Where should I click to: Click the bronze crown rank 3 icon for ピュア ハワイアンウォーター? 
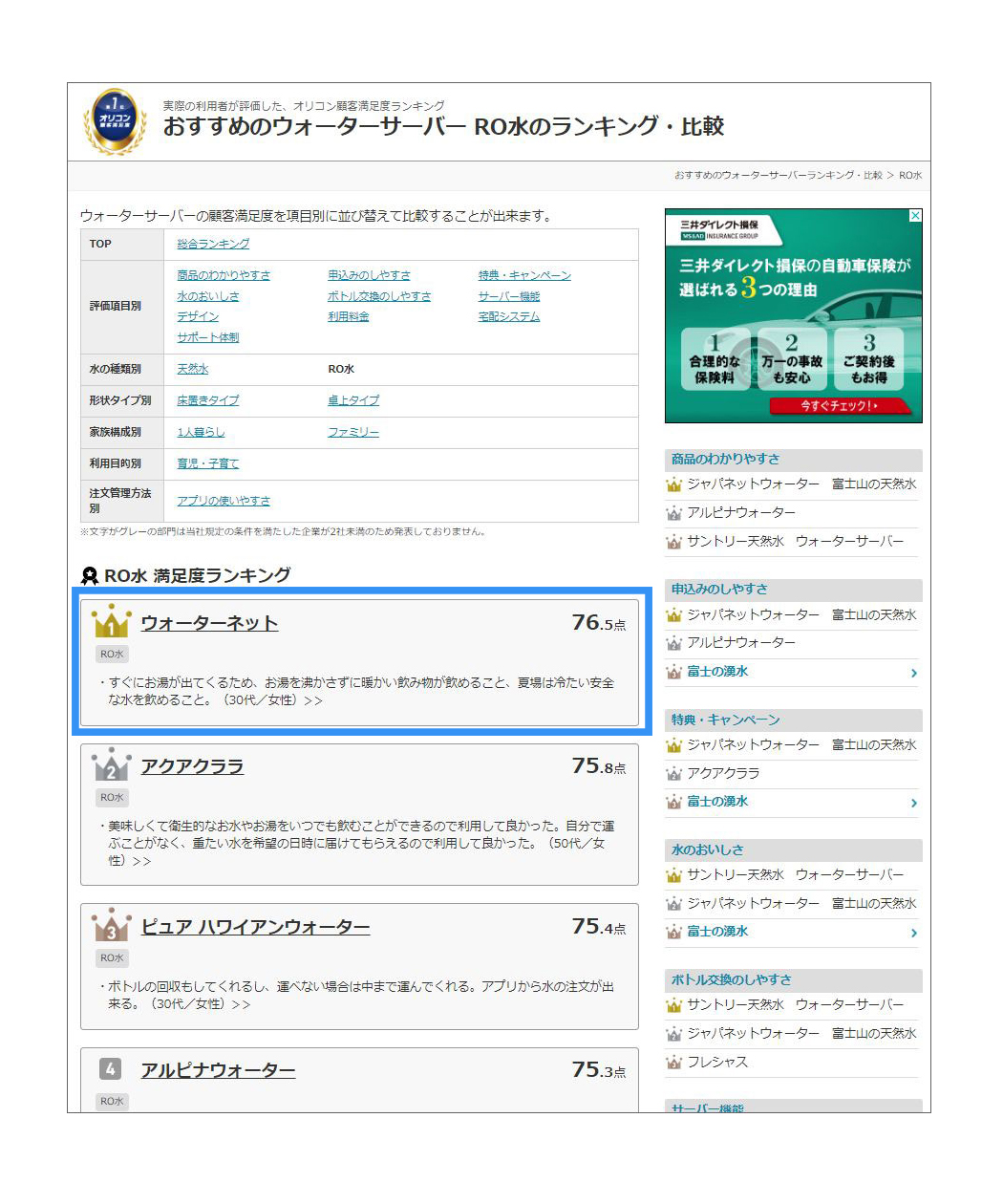[x=111, y=925]
